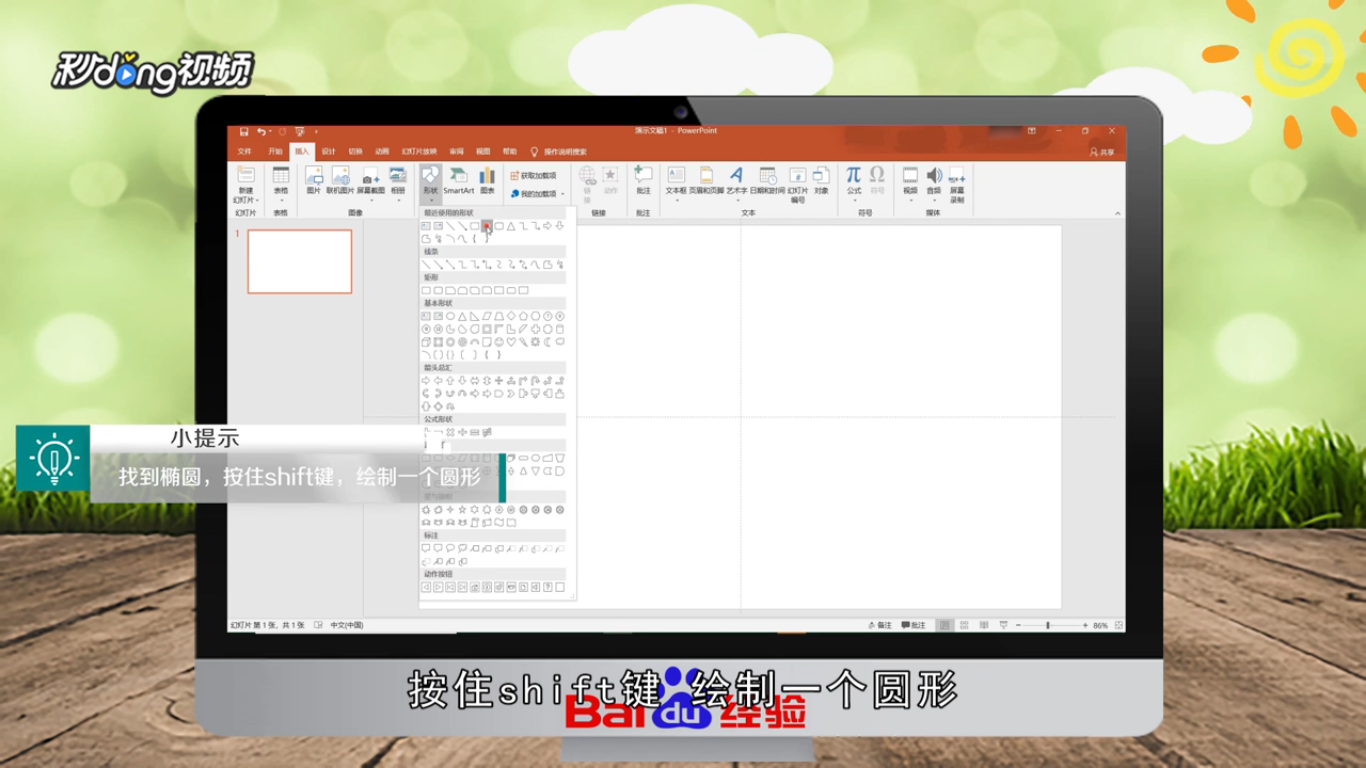Click the 新建幻灯片 (New Slide) icon
Screen dimensions: 1366x768
coord(245,175)
